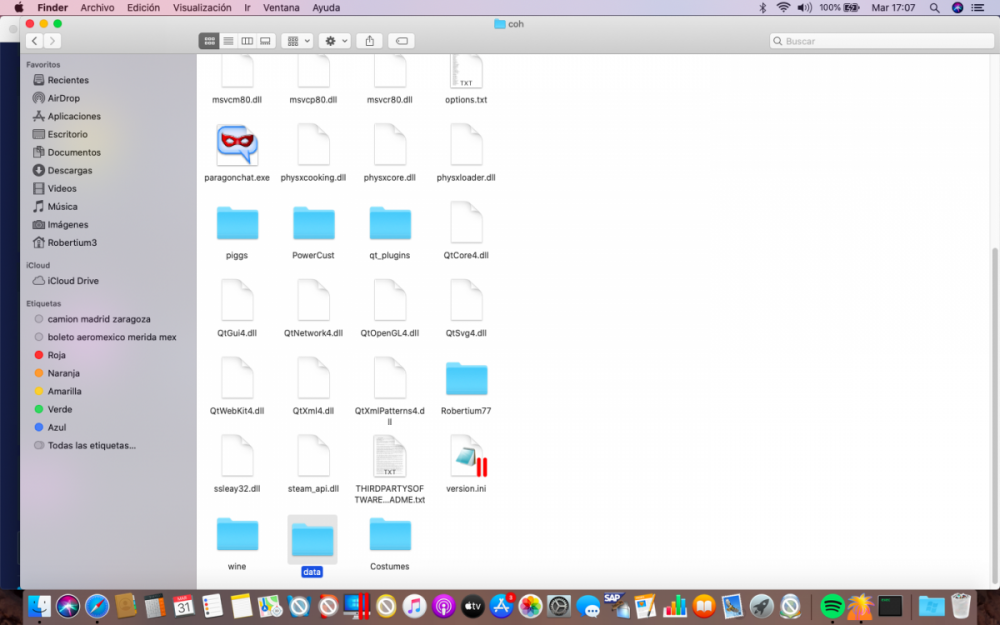
Task: Switch to icon view in toolbar
Action: (x=209, y=41)
